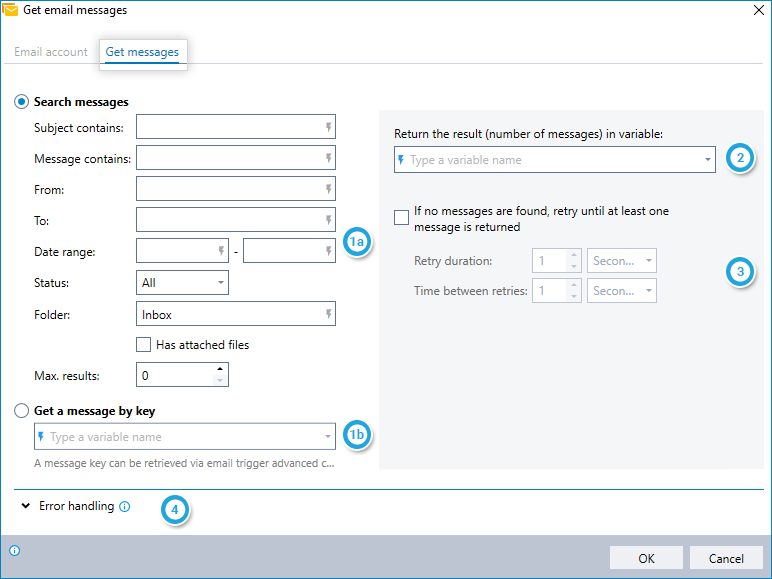Click the info icon beside Error handling

pyautogui.click(x=125, y=507)
